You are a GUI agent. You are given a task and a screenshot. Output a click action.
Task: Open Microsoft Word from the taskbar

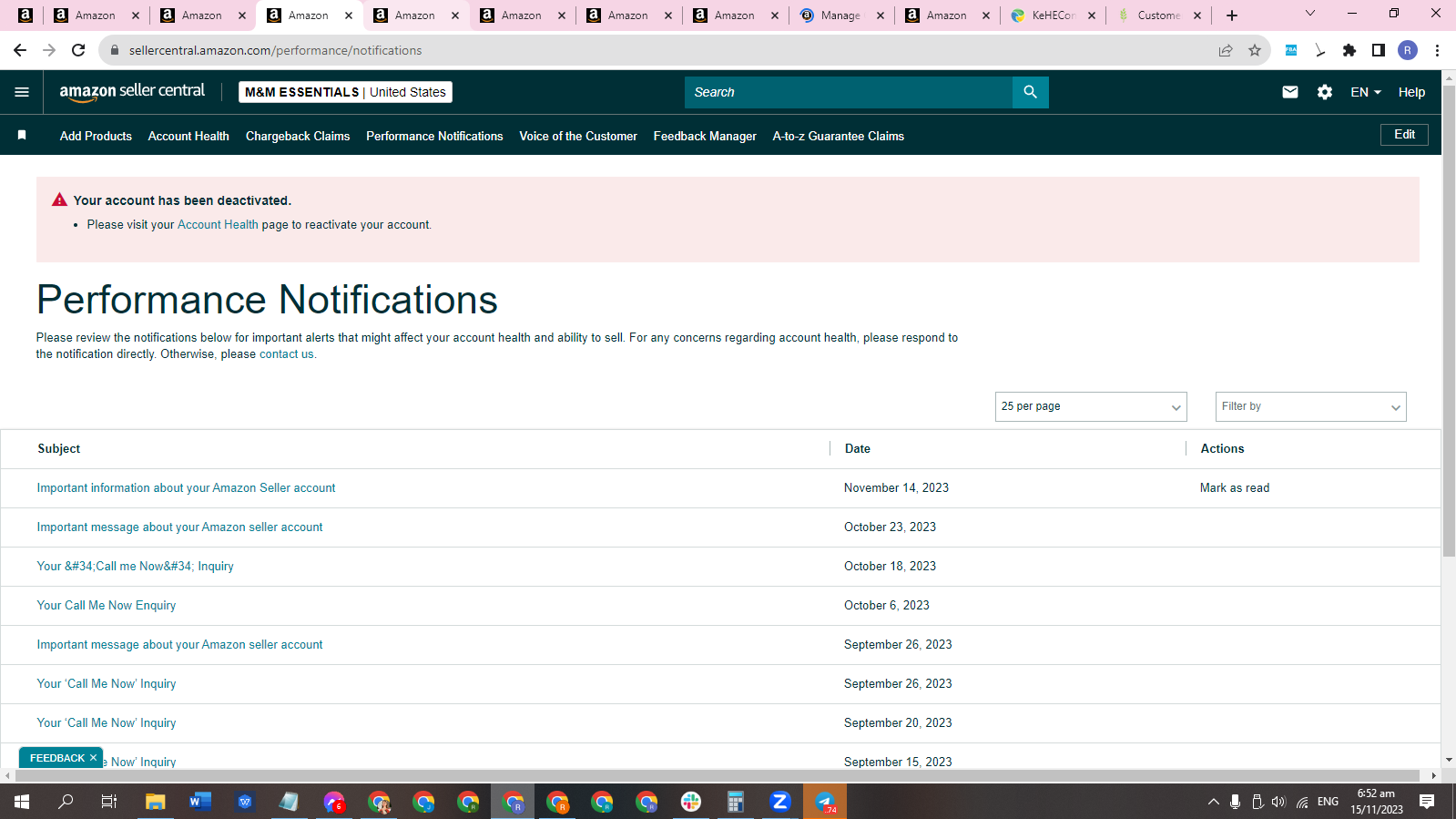click(200, 802)
